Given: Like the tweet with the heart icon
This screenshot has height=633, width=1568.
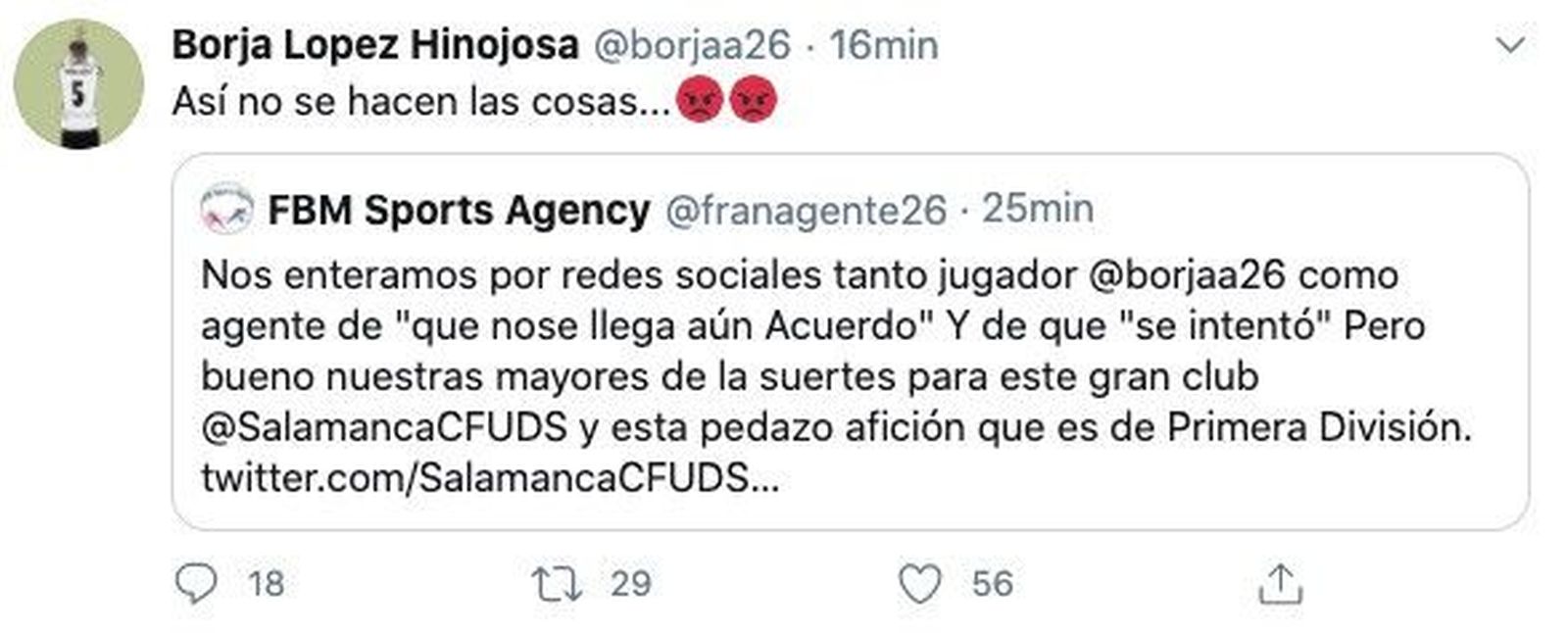Looking at the screenshot, I should tap(920, 584).
